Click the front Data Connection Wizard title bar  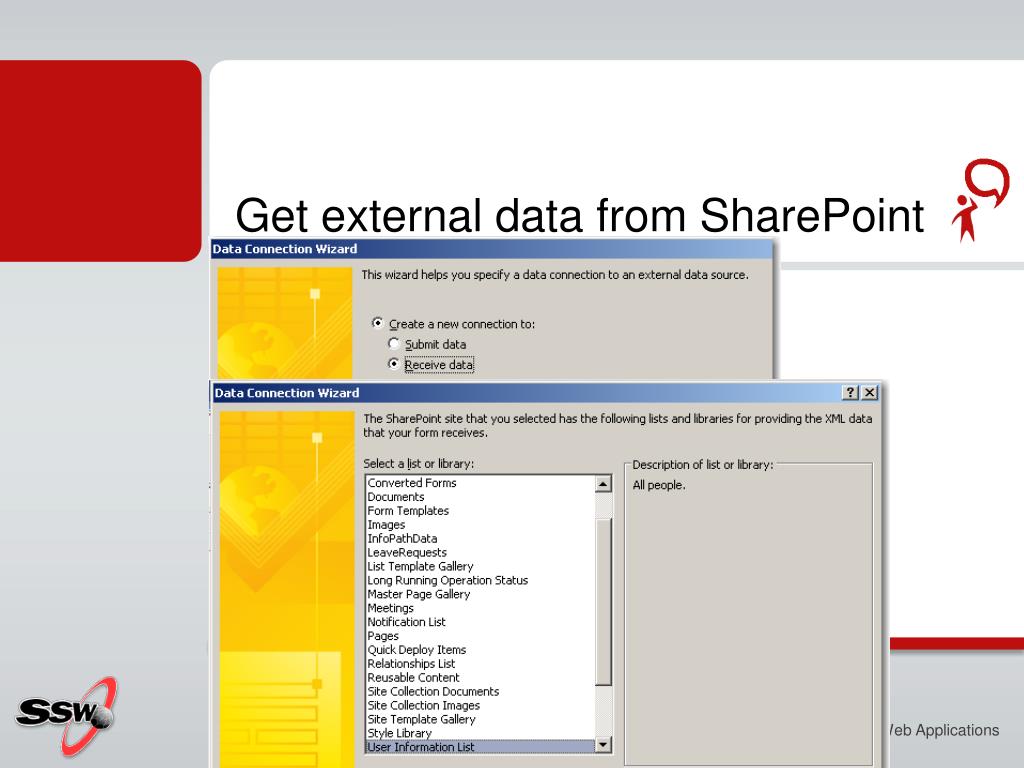click(547, 392)
